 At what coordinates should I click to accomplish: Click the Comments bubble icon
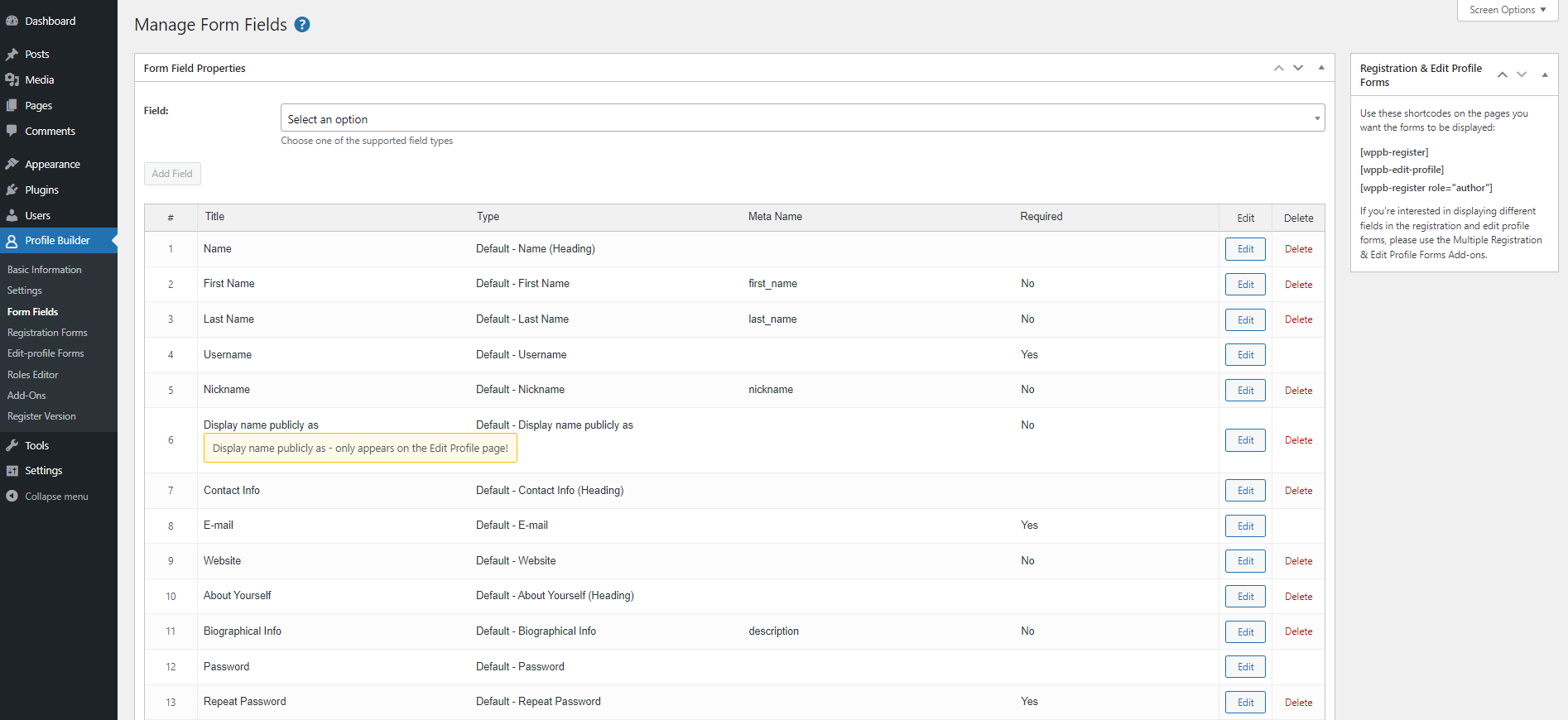point(12,131)
